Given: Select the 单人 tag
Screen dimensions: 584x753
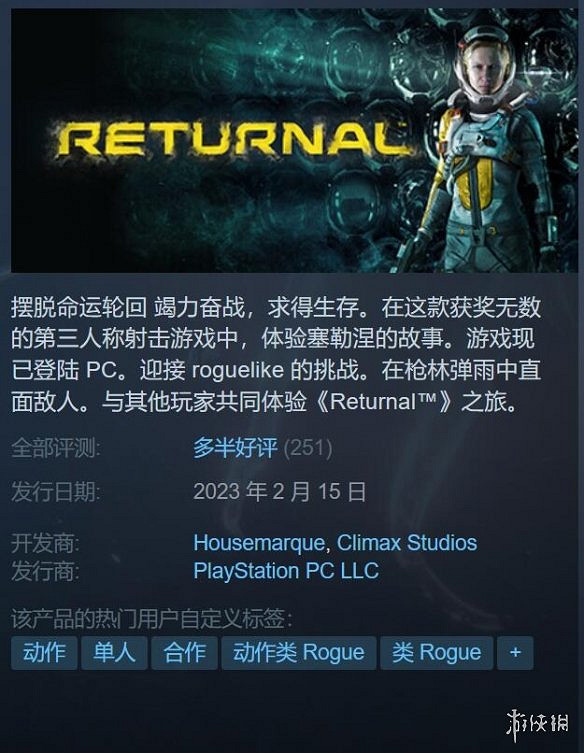Looking at the screenshot, I should [114, 653].
